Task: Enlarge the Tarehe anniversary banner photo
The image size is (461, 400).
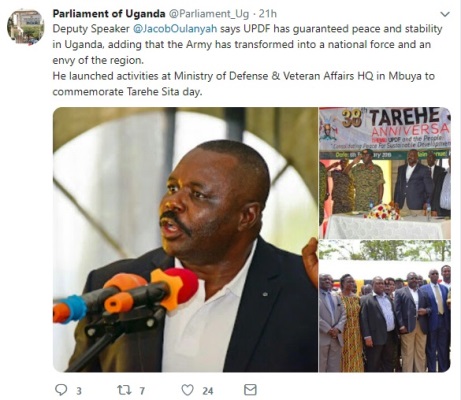Action: [385, 173]
